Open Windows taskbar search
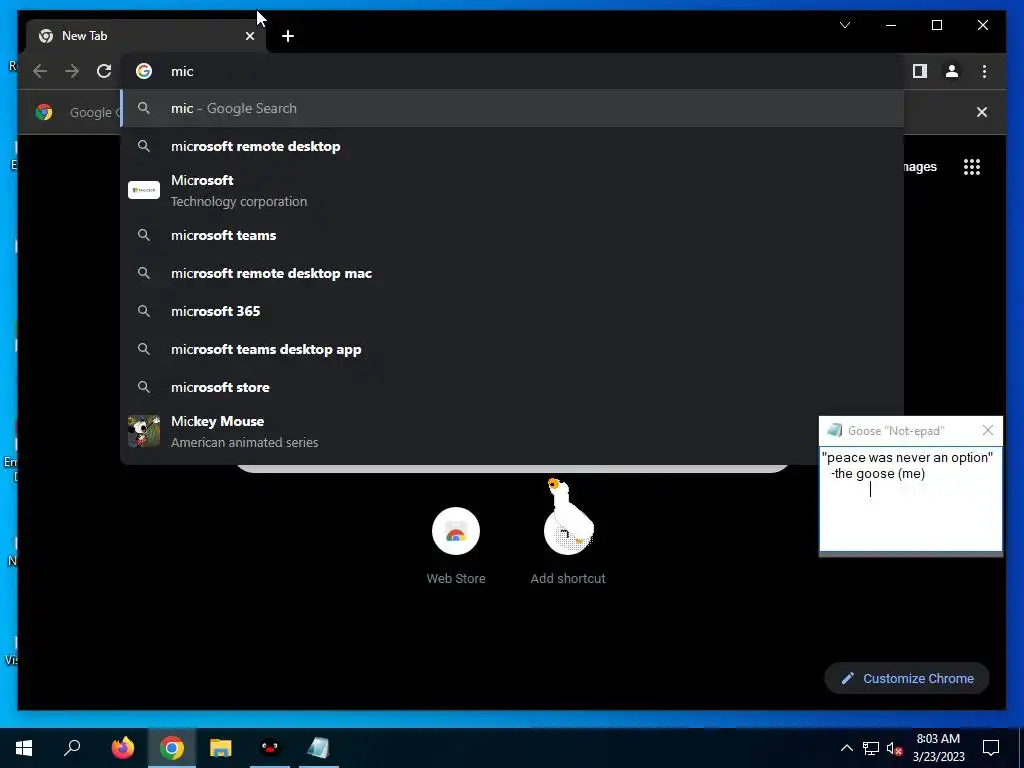The image size is (1024, 768). click(72, 748)
